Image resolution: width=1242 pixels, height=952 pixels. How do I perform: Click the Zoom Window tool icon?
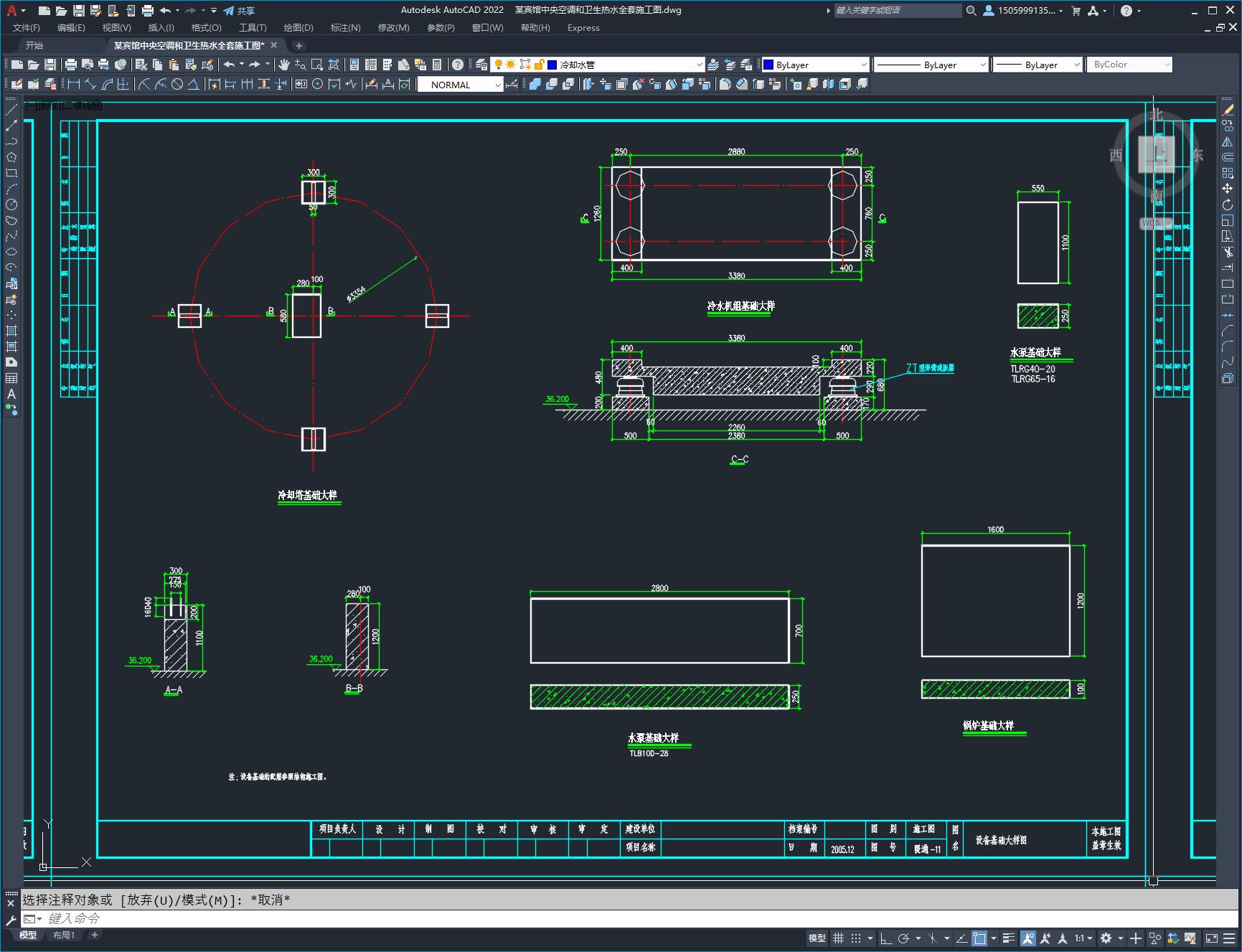(316, 65)
